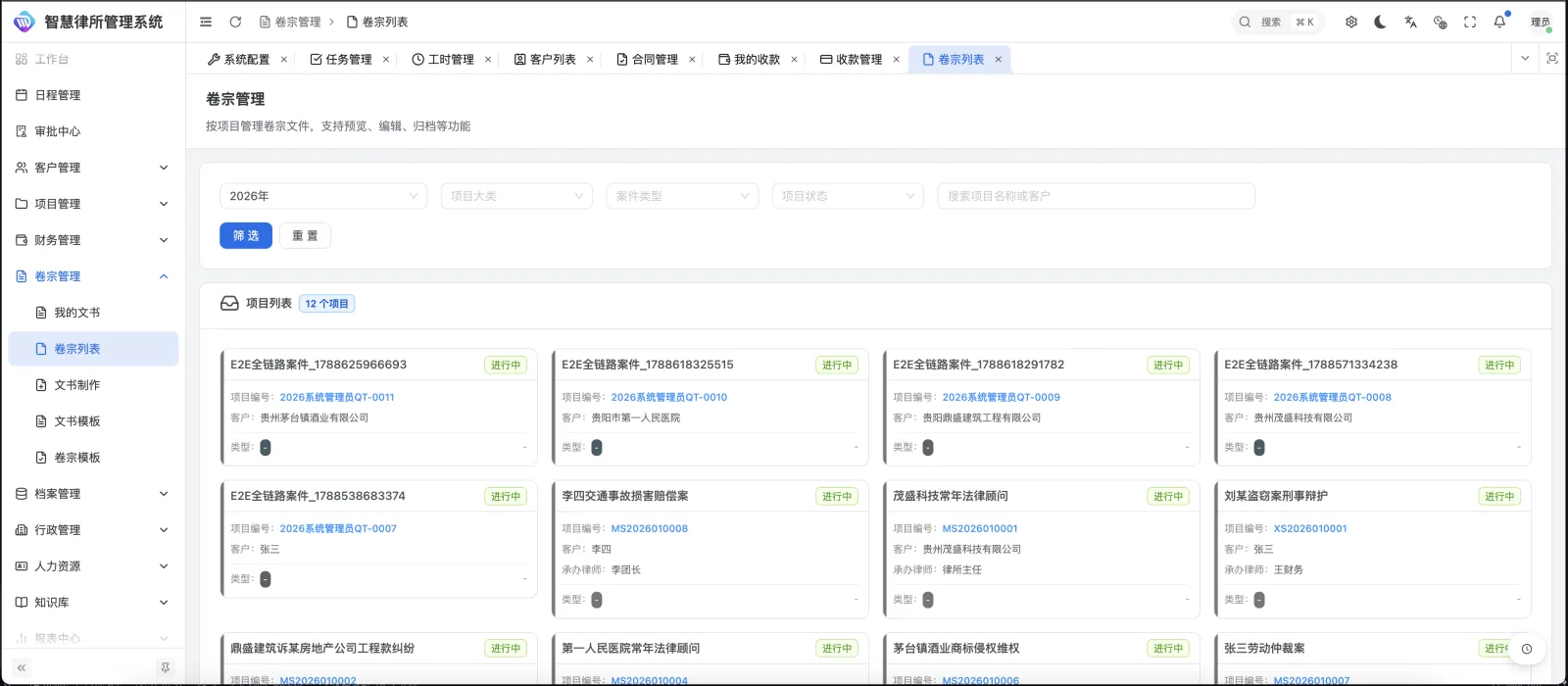Collapse 卷宗管理 sidebar menu
The height and width of the screenshot is (686, 1568).
[93, 276]
